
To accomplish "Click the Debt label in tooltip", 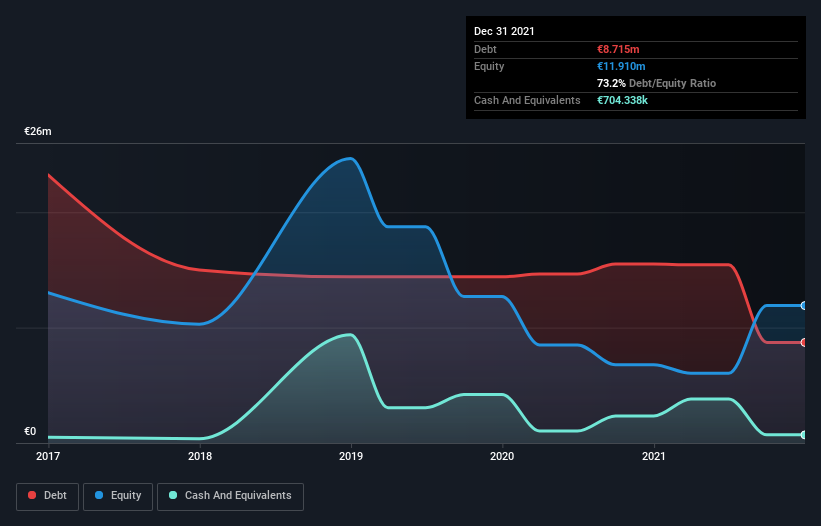I will pos(485,49).
